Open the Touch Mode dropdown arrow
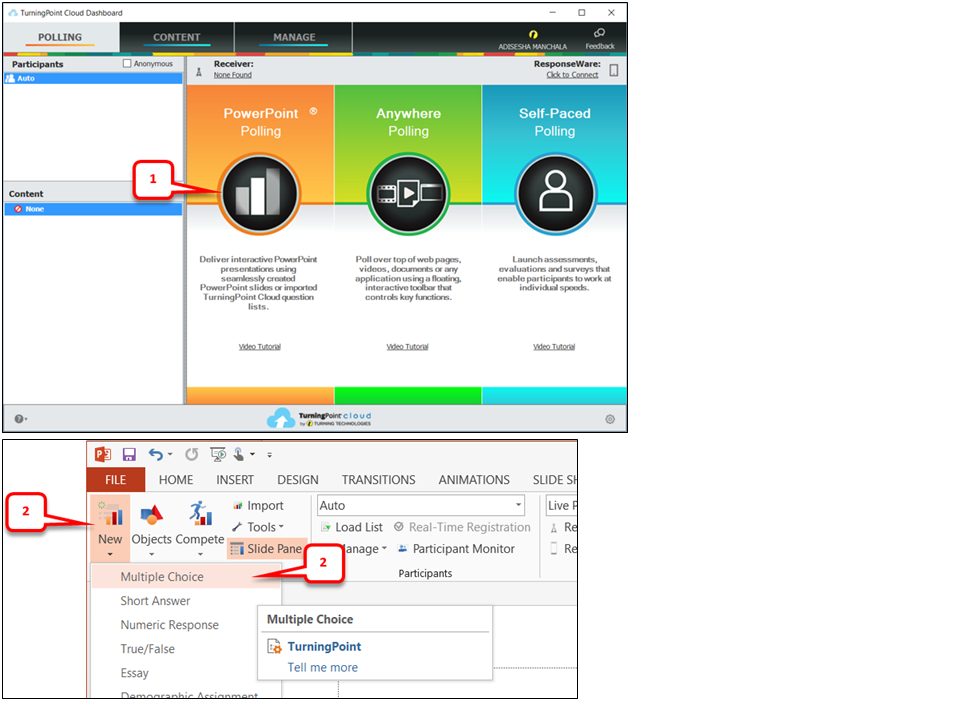Screen dimensions: 960x701 click(252, 454)
